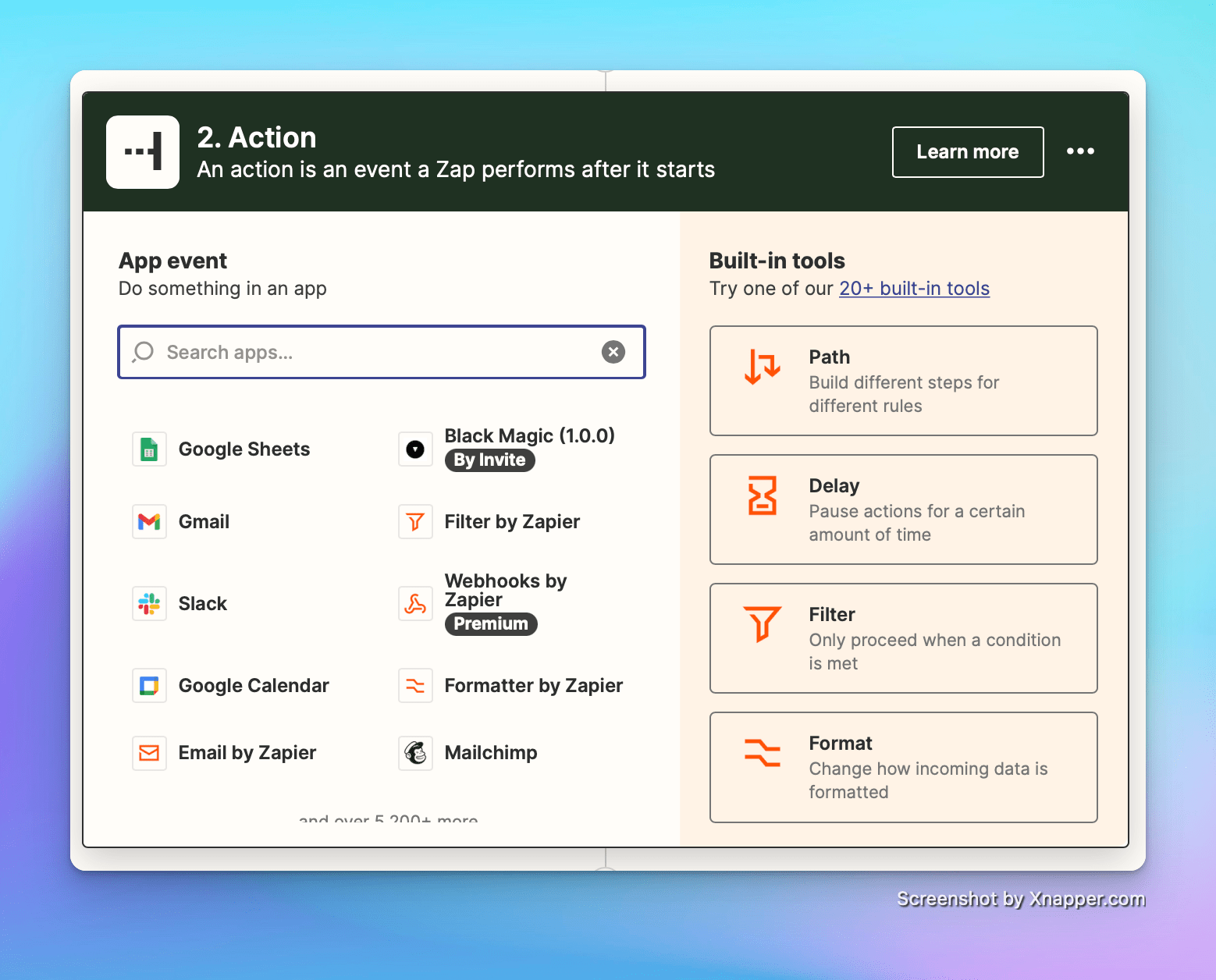
Task: Click the Filter by Zapier funnel icon
Action: (x=415, y=522)
